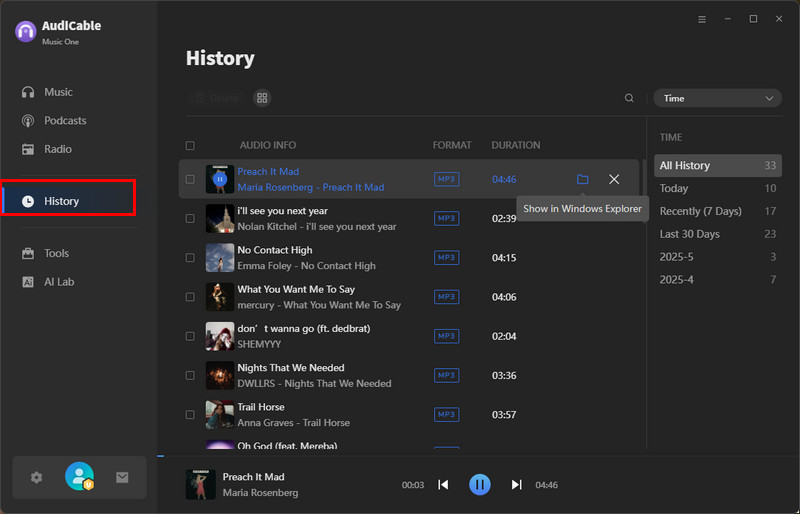Click the MP3 badge for No Contact High

pos(446,258)
